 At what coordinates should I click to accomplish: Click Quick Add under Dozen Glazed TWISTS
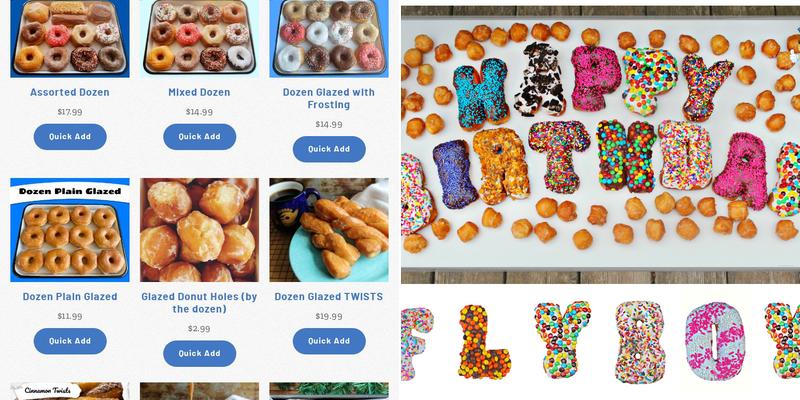(x=329, y=341)
